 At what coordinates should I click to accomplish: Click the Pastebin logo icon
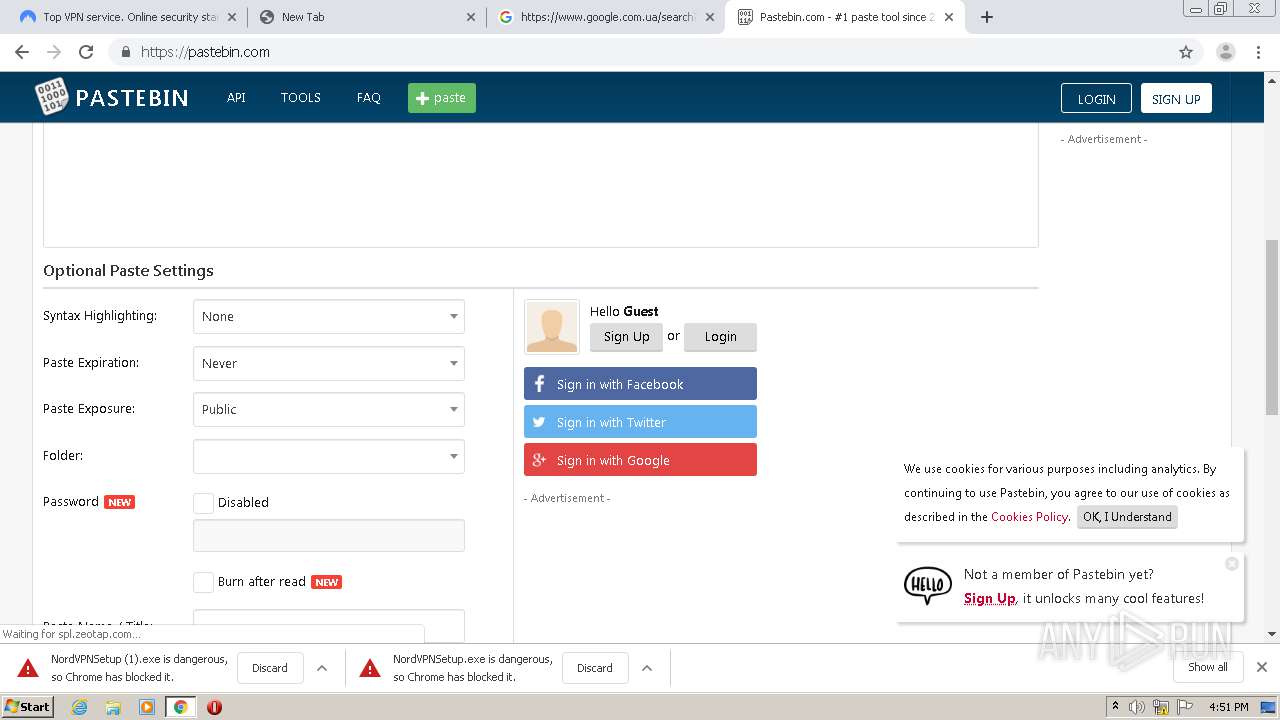point(52,97)
